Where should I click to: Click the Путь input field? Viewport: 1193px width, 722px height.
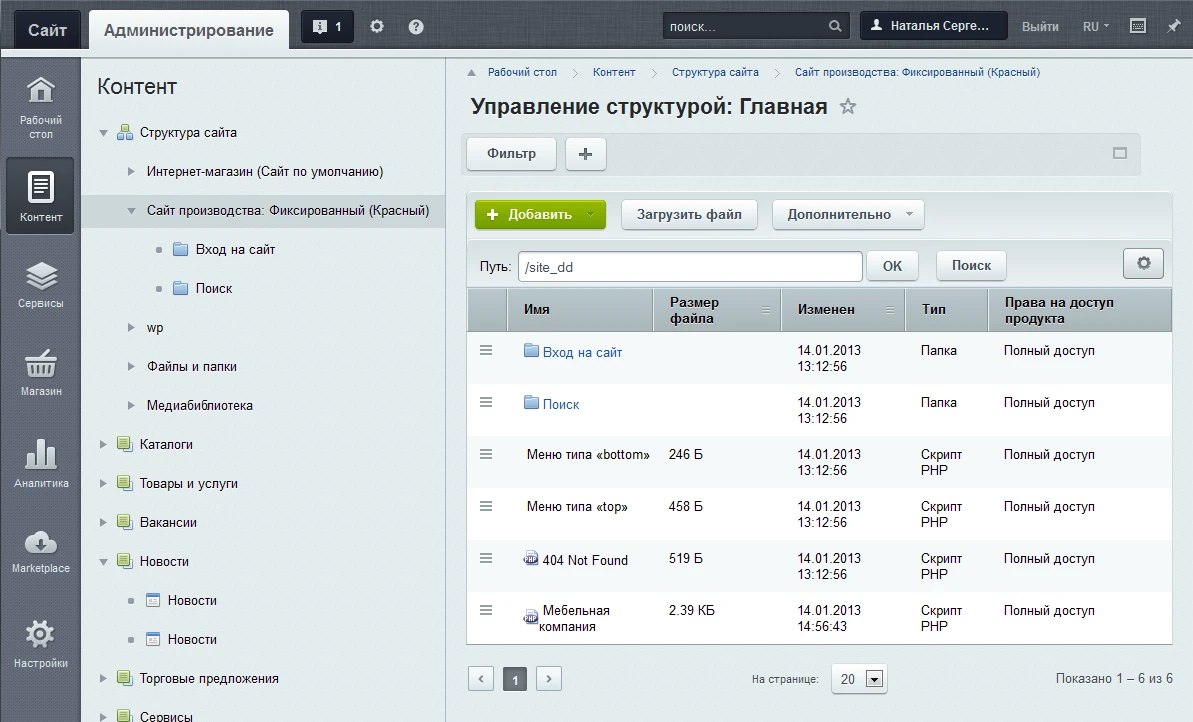click(690, 267)
